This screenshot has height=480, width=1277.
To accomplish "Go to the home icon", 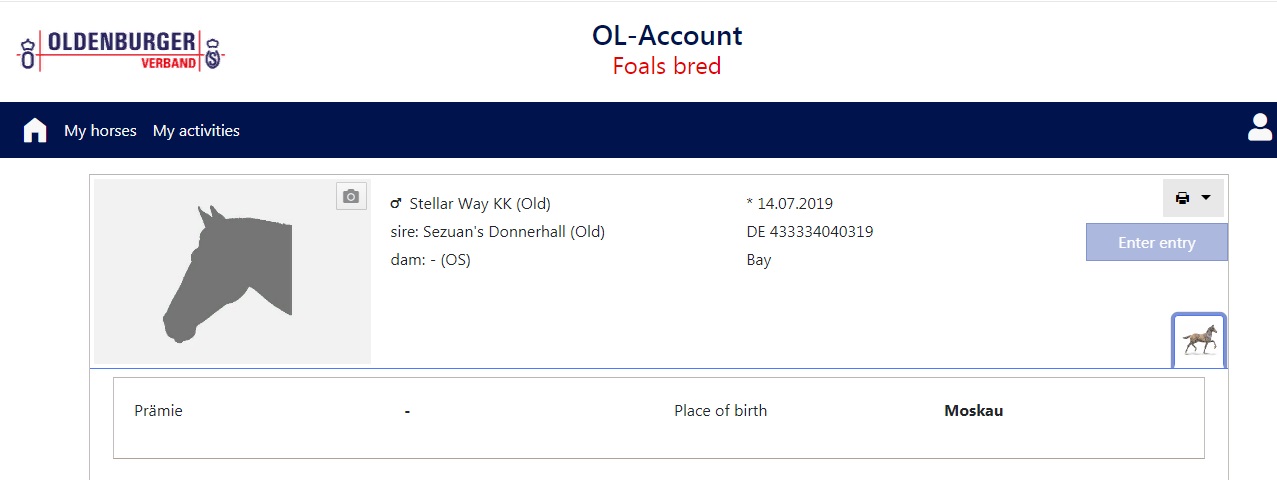I will 35,130.
